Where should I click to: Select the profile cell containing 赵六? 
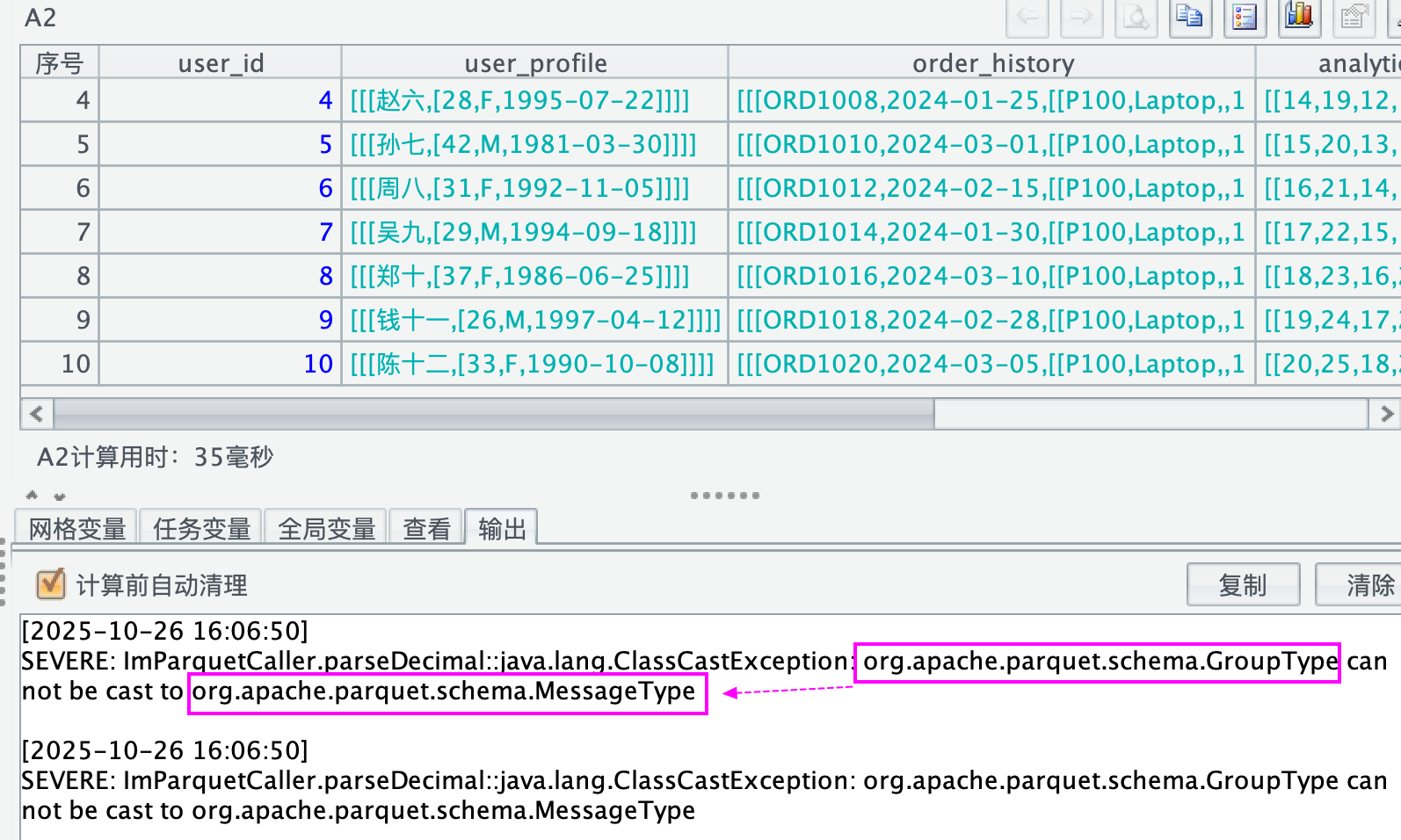pyautogui.click(x=535, y=100)
